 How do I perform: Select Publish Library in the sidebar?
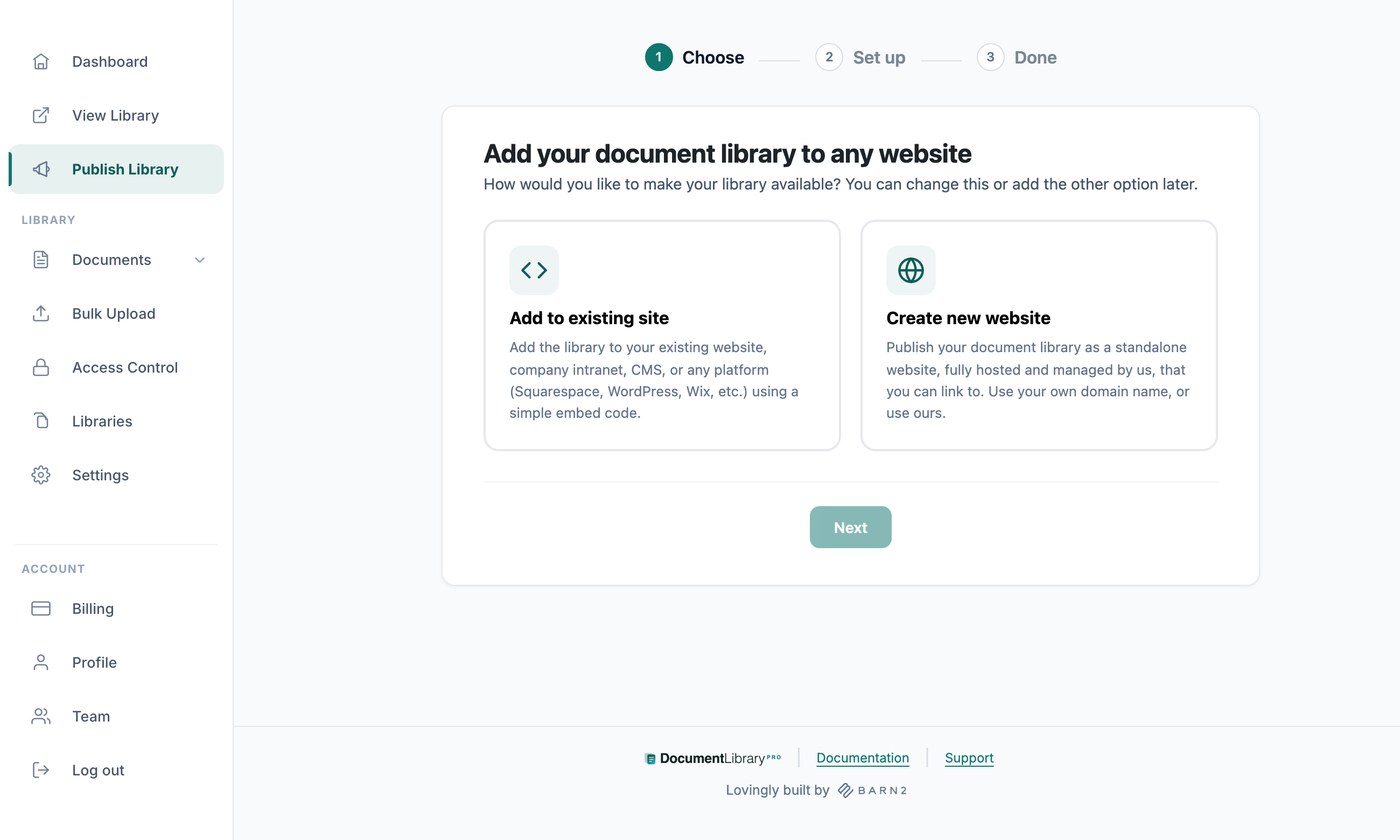pyautogui.click(x=116, y=170)
